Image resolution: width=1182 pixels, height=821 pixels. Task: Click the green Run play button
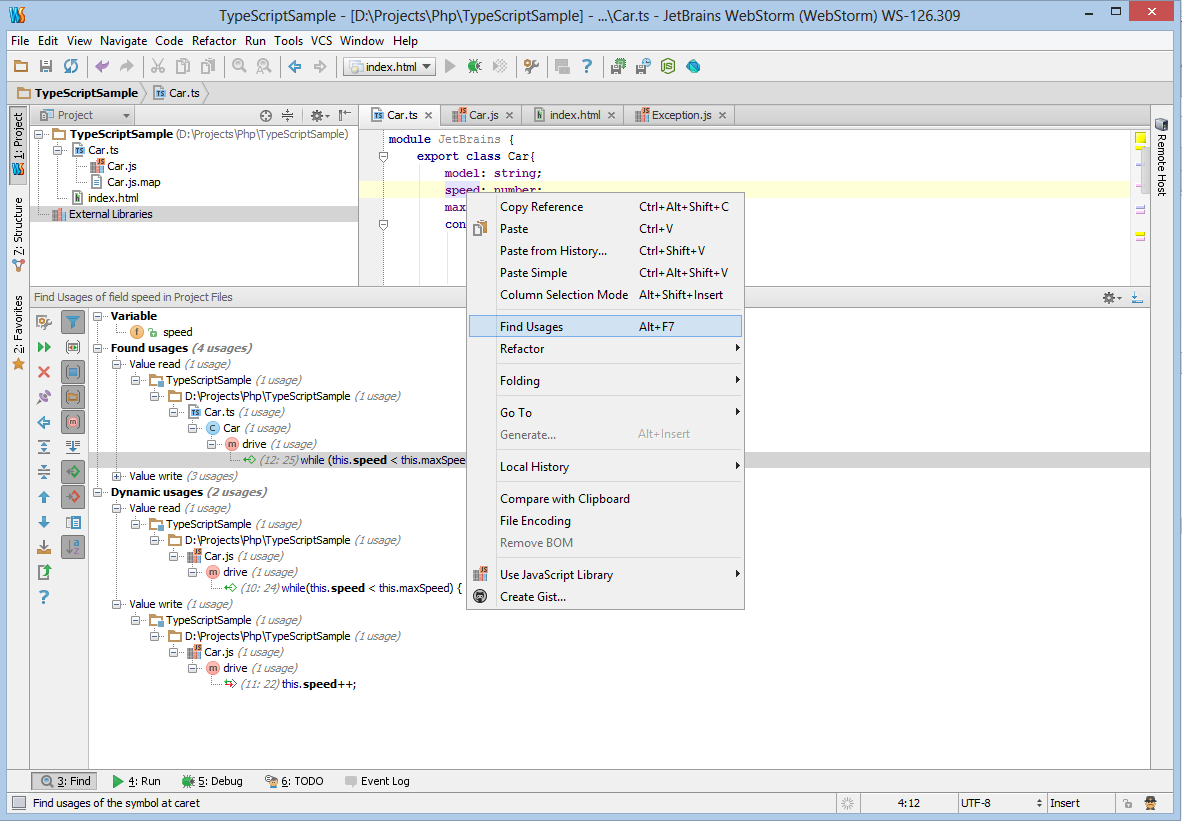[x=450, y=66]
